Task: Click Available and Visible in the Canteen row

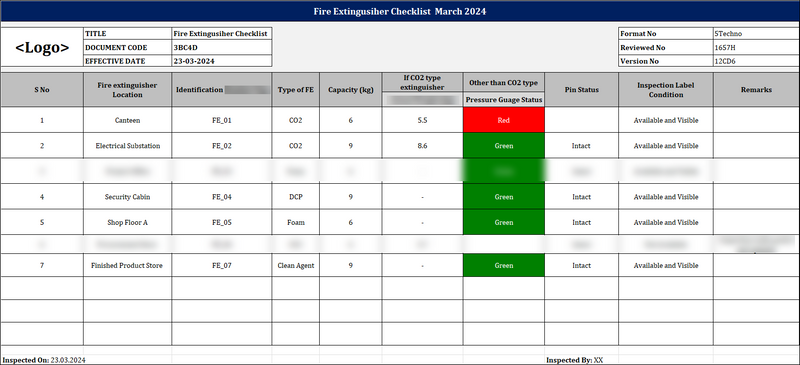Action: (x=666, y=120)
